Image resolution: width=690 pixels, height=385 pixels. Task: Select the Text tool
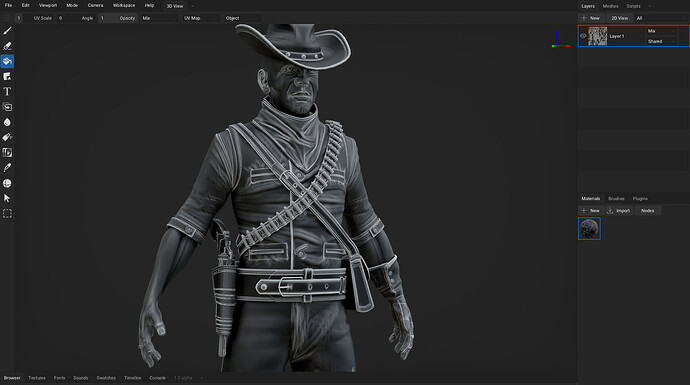(x=7, y=92)
